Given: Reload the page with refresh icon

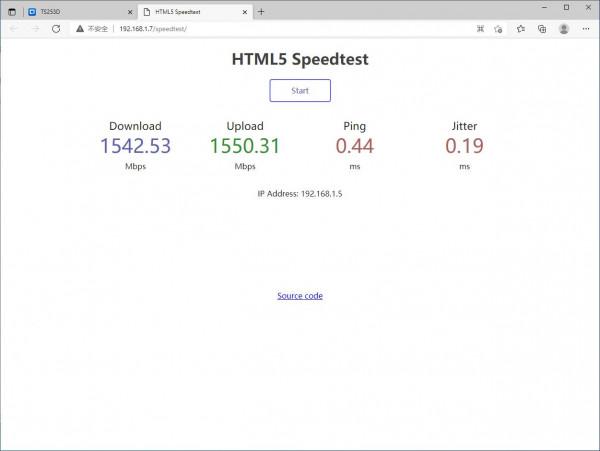Looking at the screenshot, I should pyautogui.click(x=58, y=29).
